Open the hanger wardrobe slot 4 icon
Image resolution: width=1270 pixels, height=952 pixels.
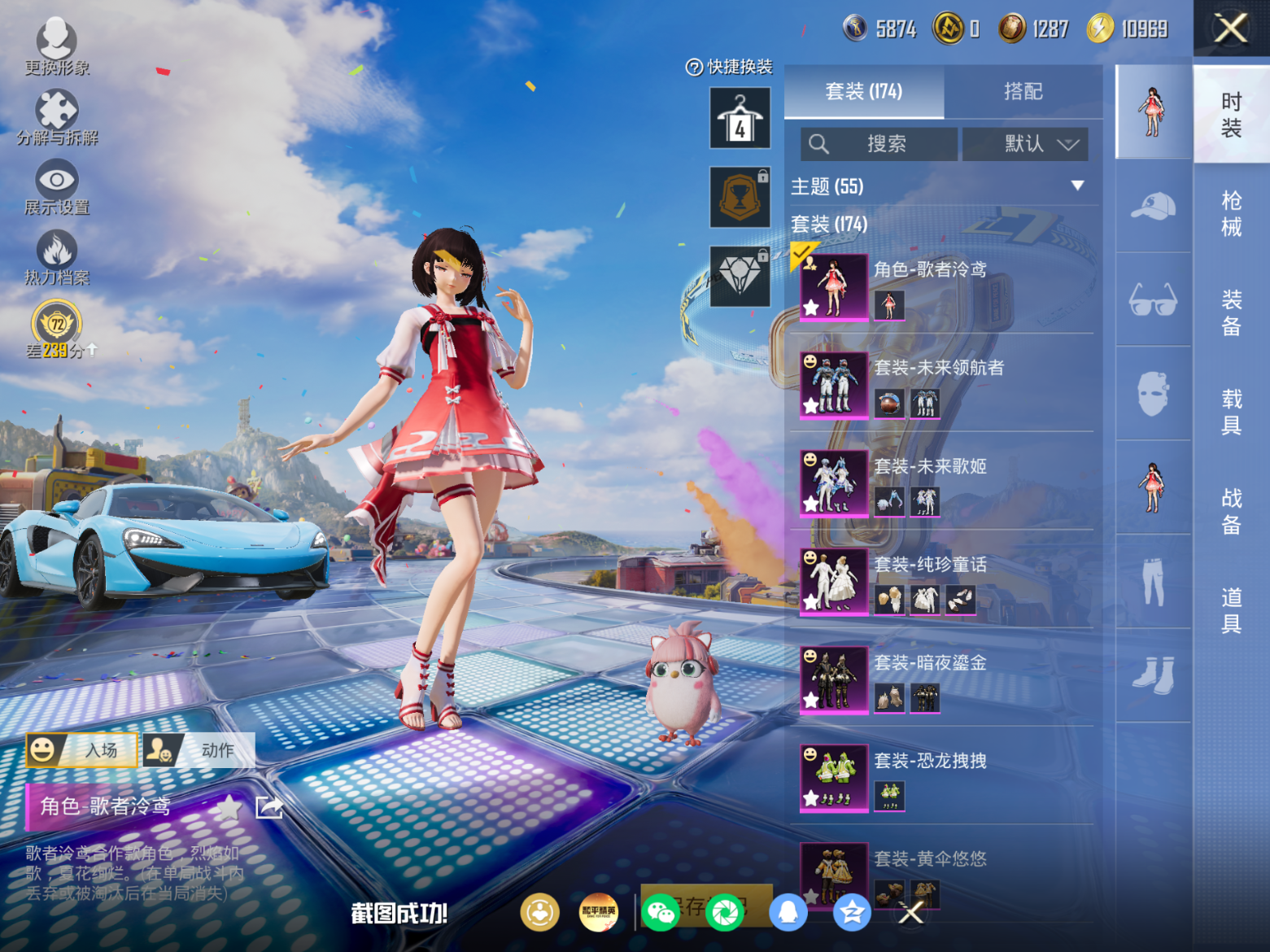click(x=740, y=119)
